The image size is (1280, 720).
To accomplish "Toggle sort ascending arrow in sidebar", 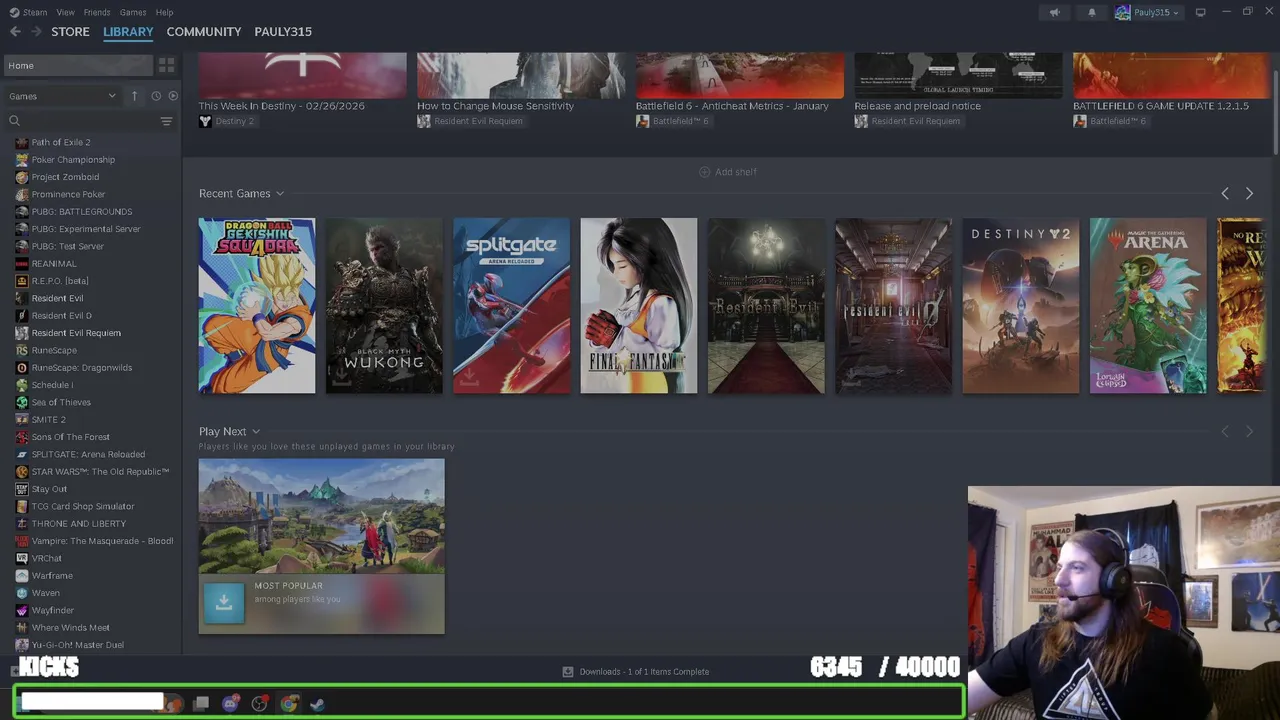I will coord(134,96).
